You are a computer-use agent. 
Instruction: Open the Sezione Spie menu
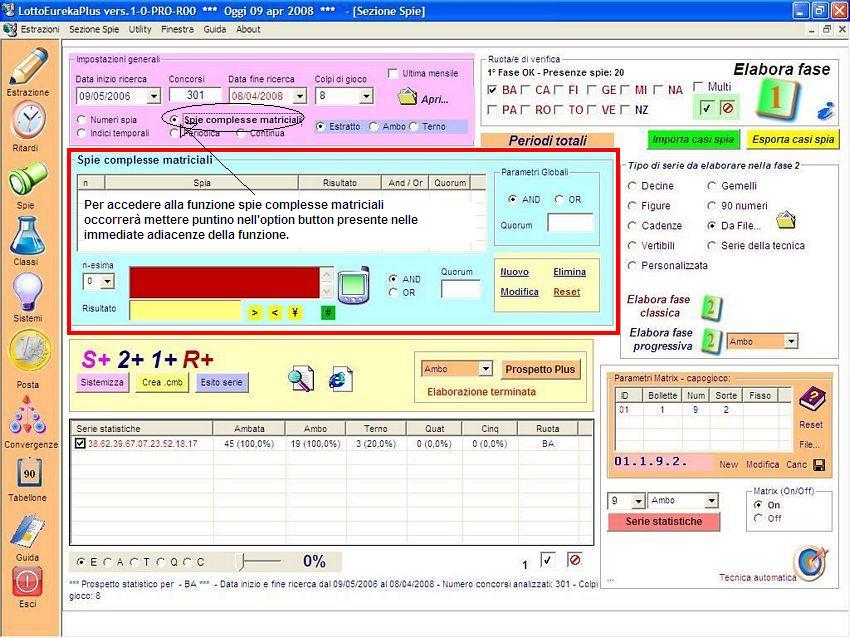click(x=94, y=29)
